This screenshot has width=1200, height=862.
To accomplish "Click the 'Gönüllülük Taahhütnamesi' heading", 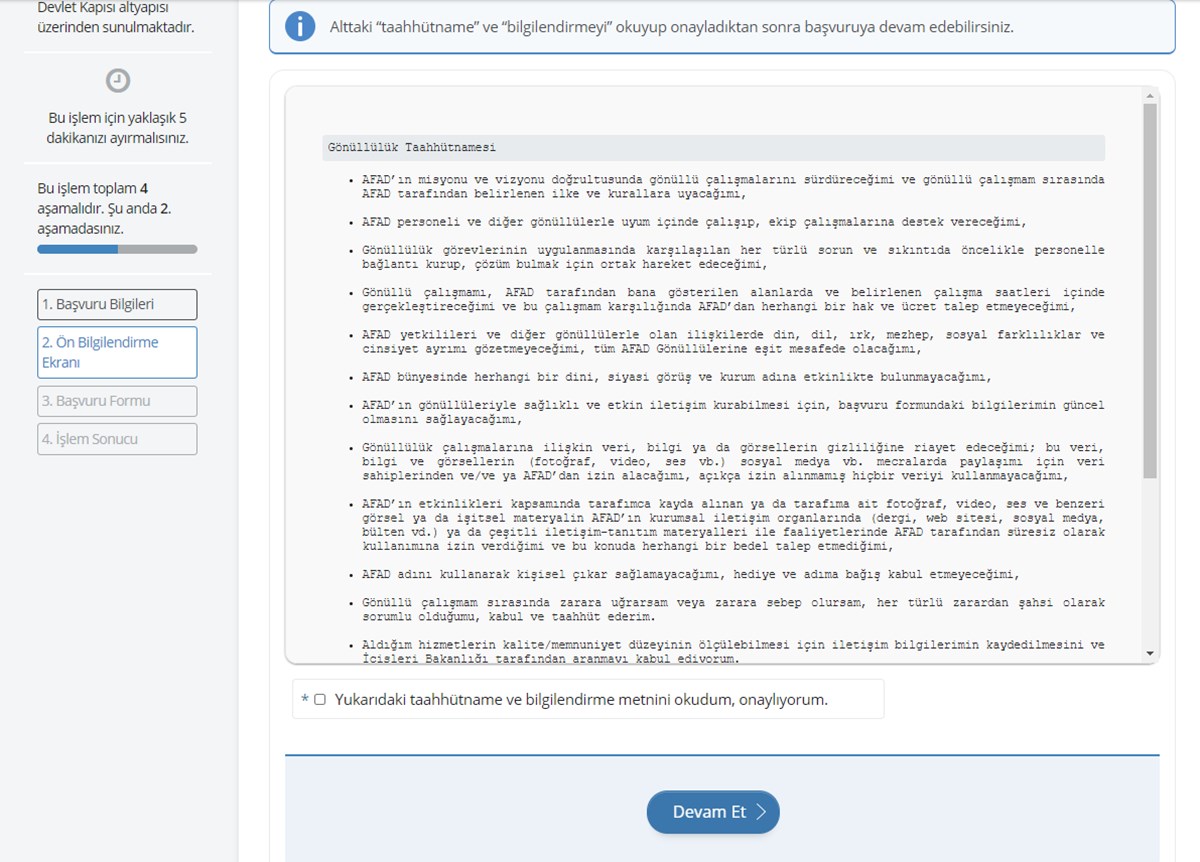I will (412, 148).
